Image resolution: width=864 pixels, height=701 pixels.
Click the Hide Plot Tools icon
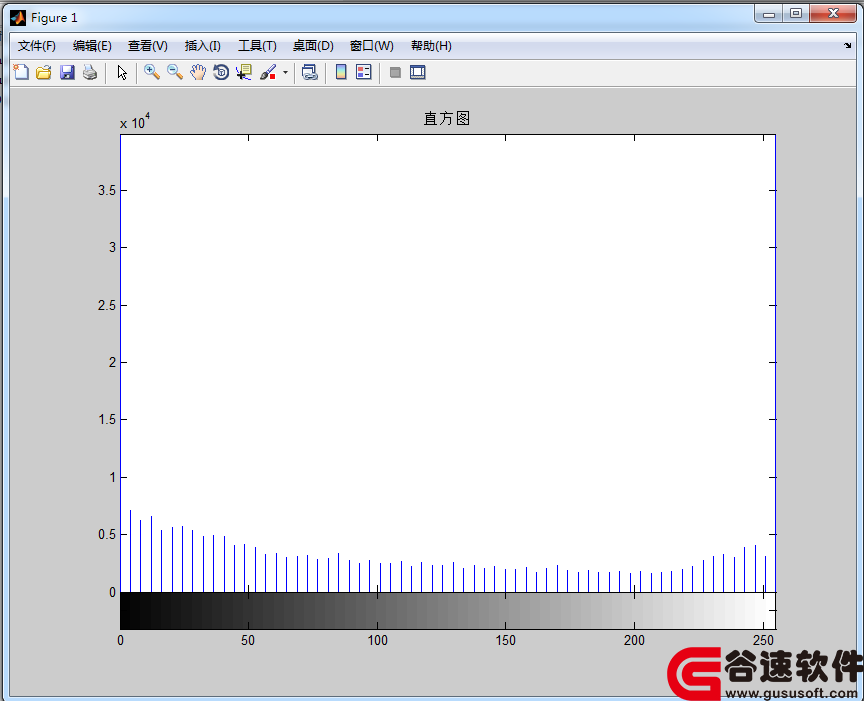coord(395,72)
